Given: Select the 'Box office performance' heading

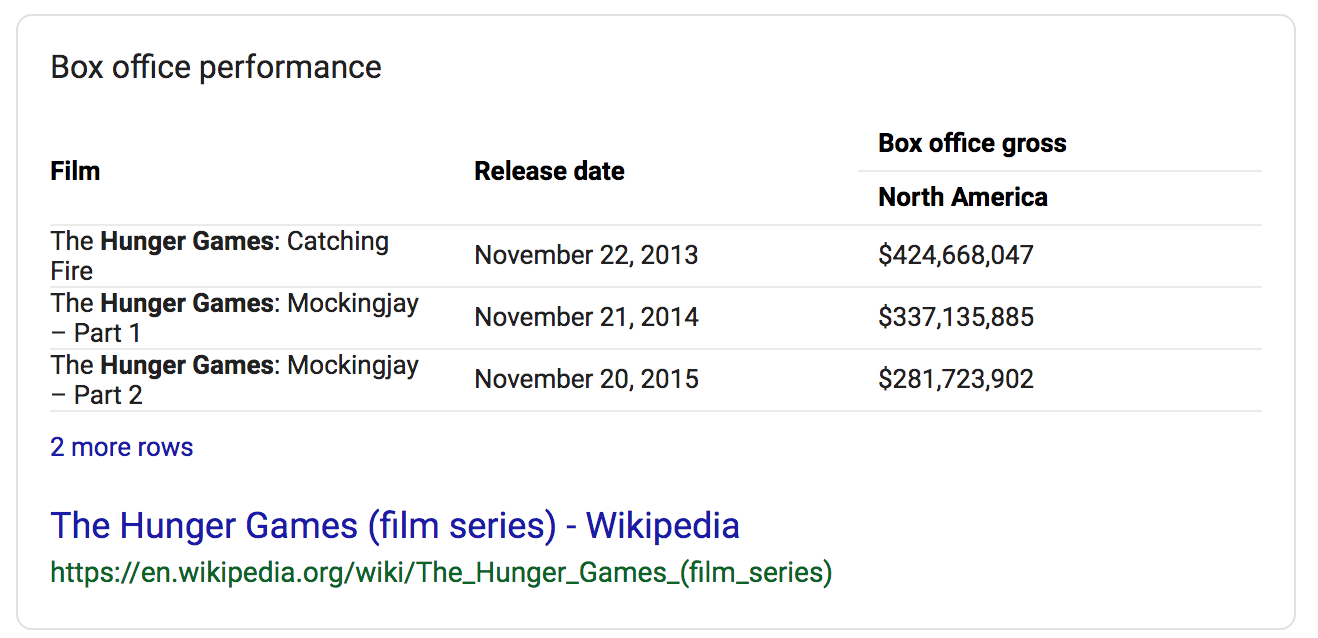Looking at the screenshot, I should click(216, 68).
